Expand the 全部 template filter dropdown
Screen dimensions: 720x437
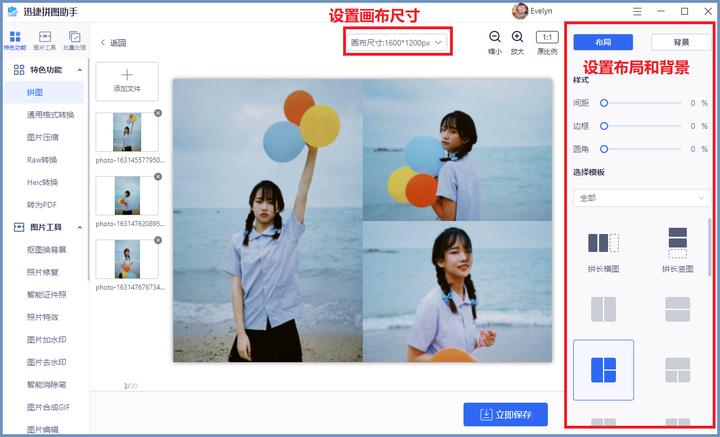641,198
